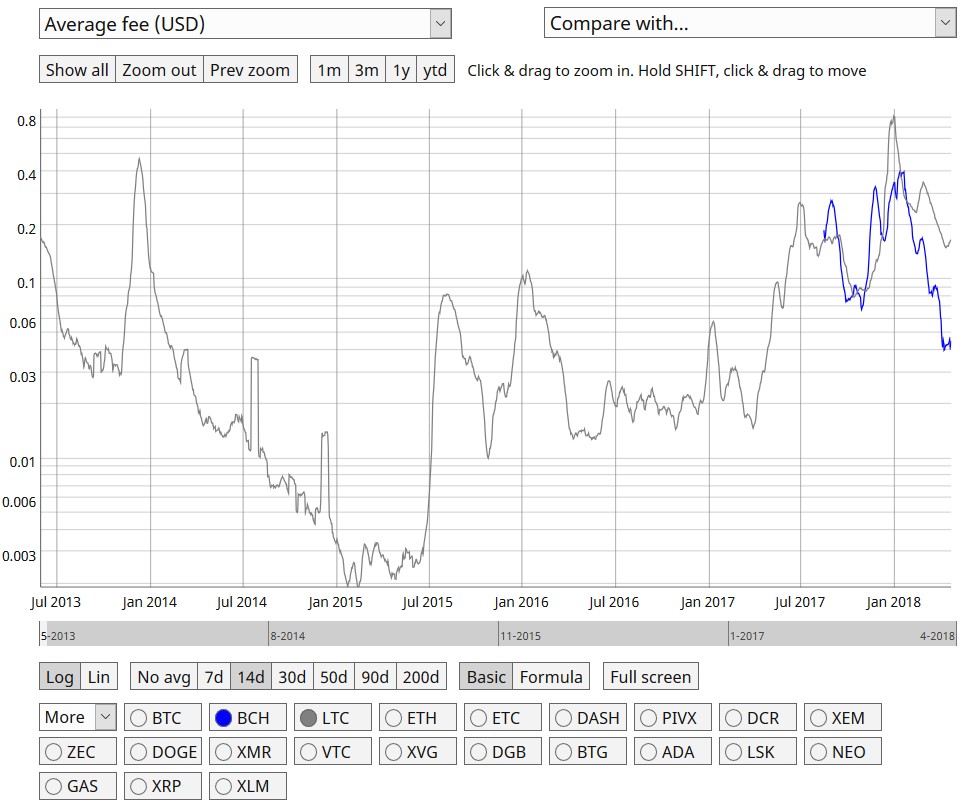969x811 pixels.
Task: Enable the XMR coin series
Action: [248, 751]
